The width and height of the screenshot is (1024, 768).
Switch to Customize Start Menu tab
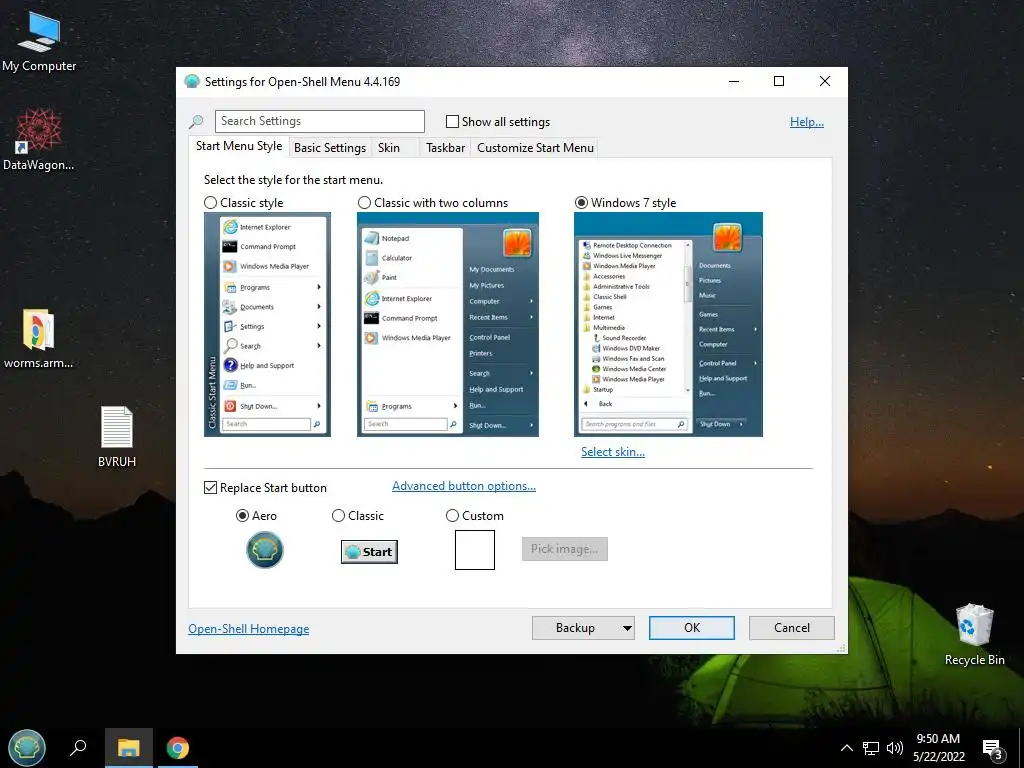pos(536,148)
